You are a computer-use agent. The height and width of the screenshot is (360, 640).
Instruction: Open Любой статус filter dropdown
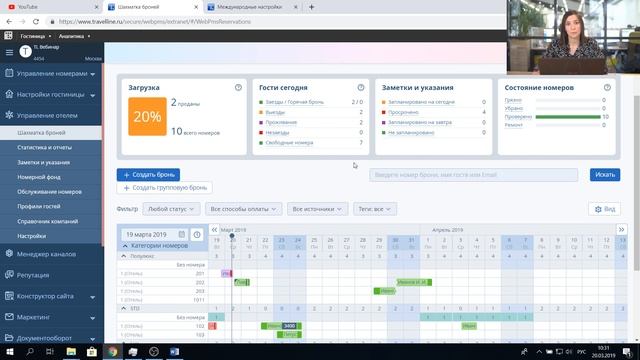coord(171,209)
